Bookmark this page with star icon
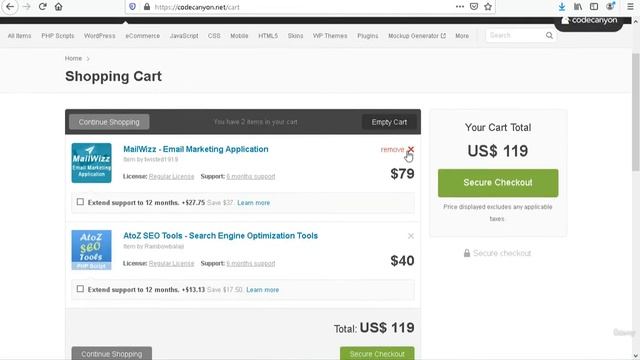This screenshot has width=640, height=360. click(x=488, y=7)
